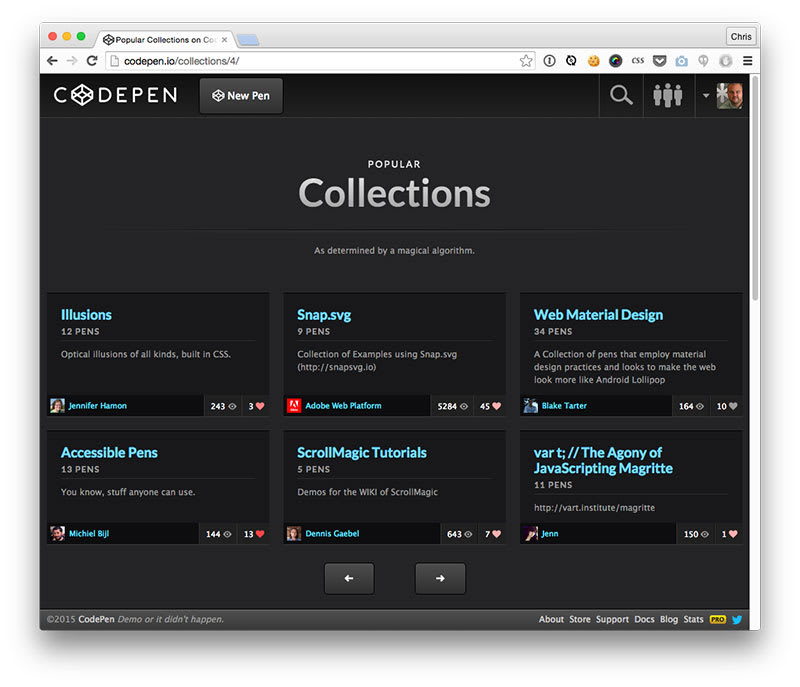Open the CodePen search icon
800x687 pixels.
[620, 95]
